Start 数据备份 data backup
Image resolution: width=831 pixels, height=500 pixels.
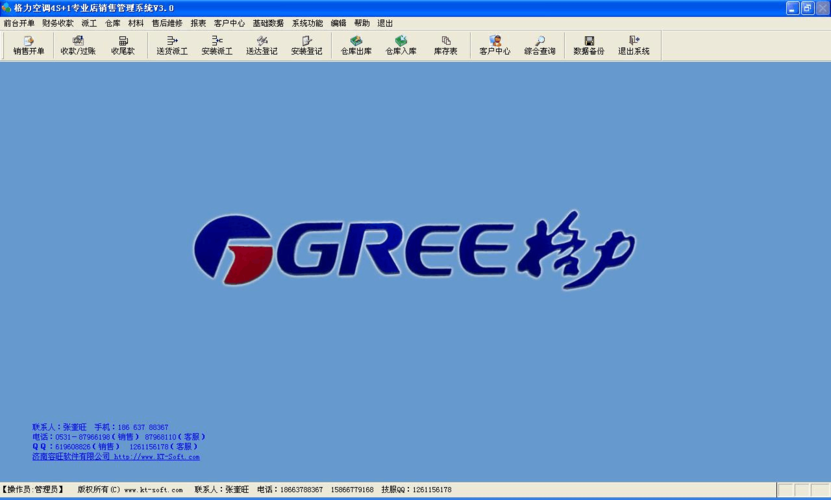(589, 45)
